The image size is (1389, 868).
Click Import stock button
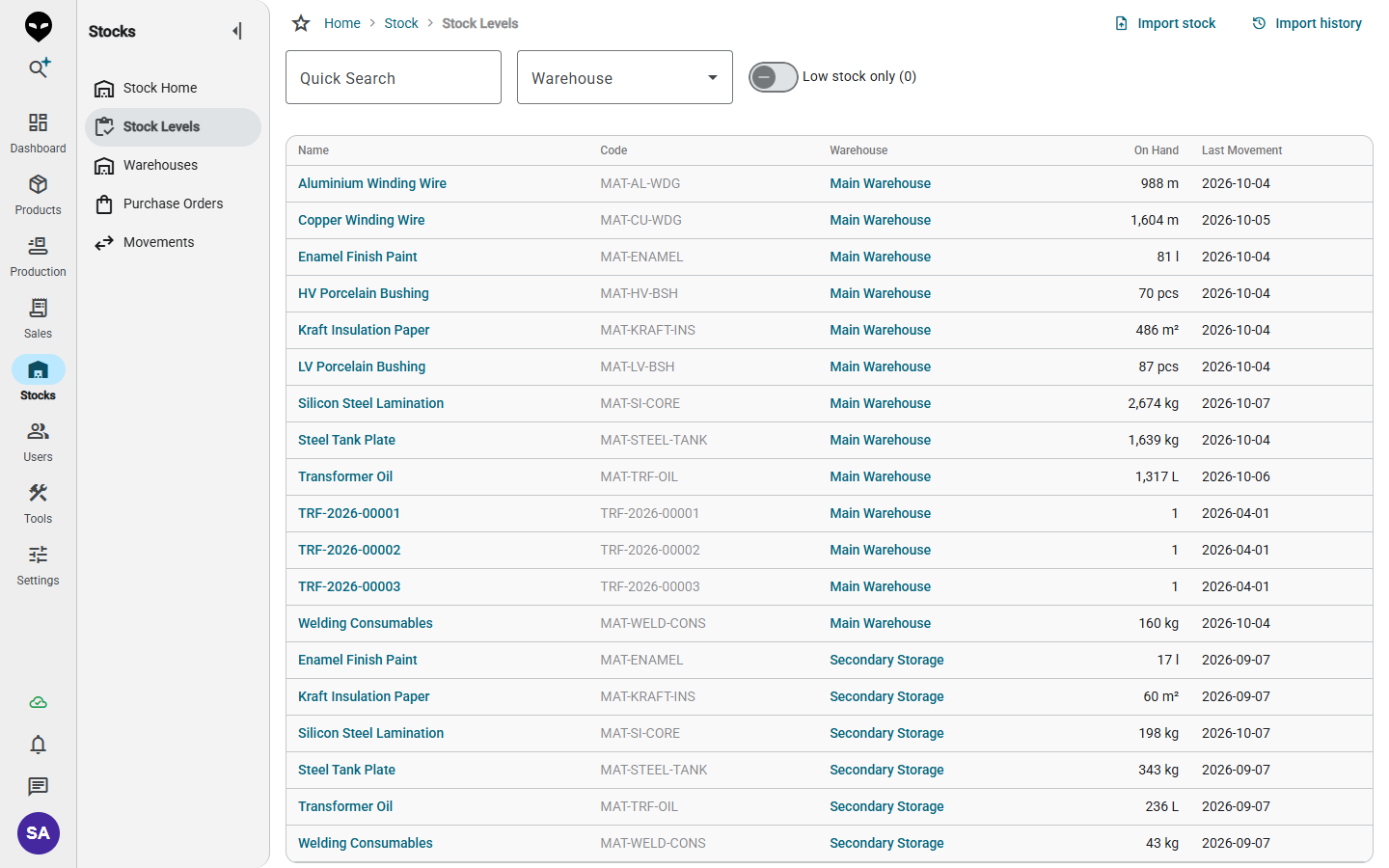[1165, 23]
